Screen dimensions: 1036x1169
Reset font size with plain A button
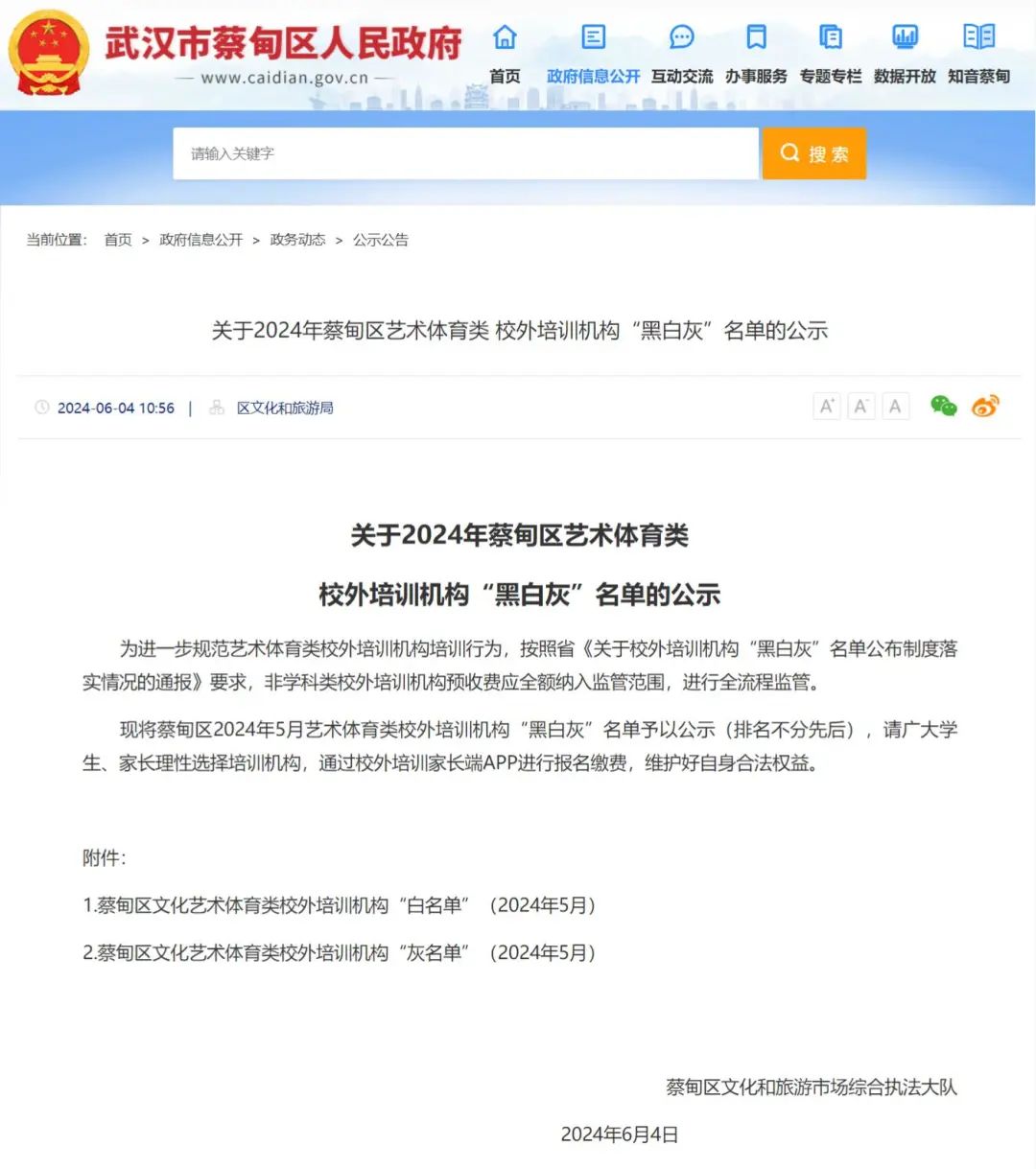[895, 407]
